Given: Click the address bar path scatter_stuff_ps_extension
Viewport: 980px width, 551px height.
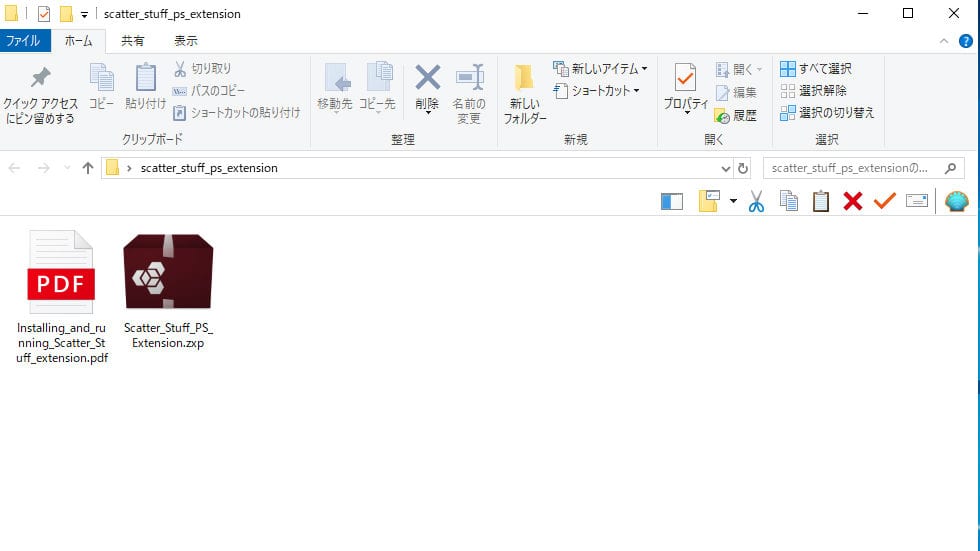Looking at the screenshot, I should click(209, 168).
